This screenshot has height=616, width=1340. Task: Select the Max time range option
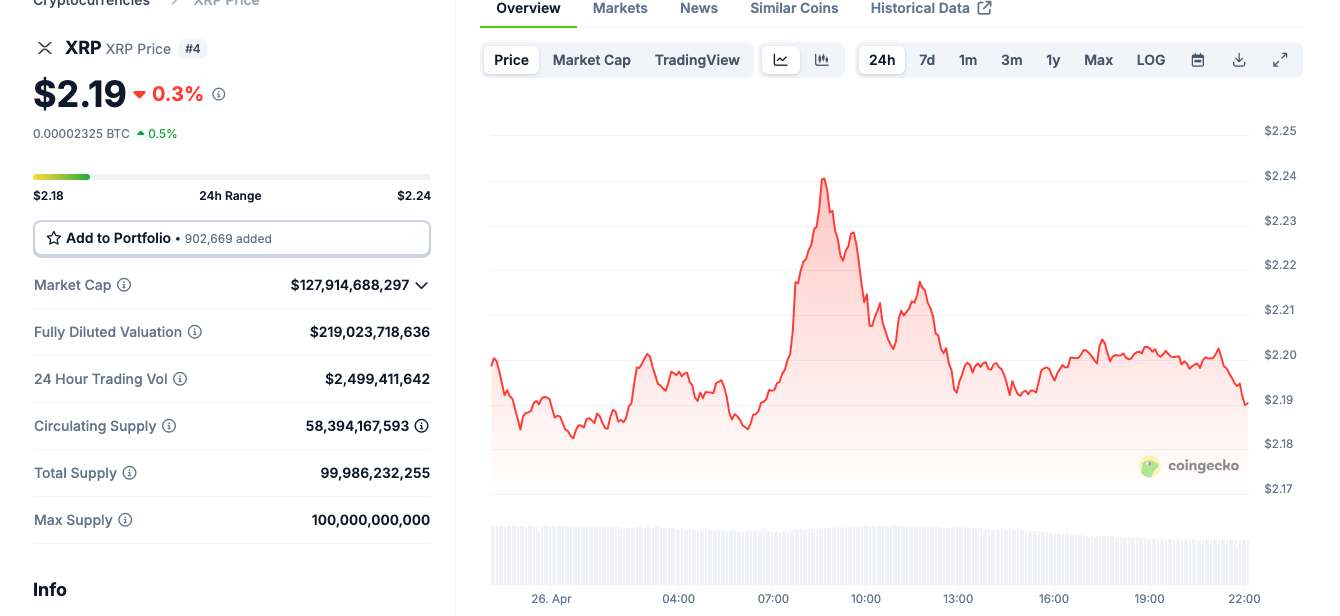pyautogui.click(x=1098, y=60)
